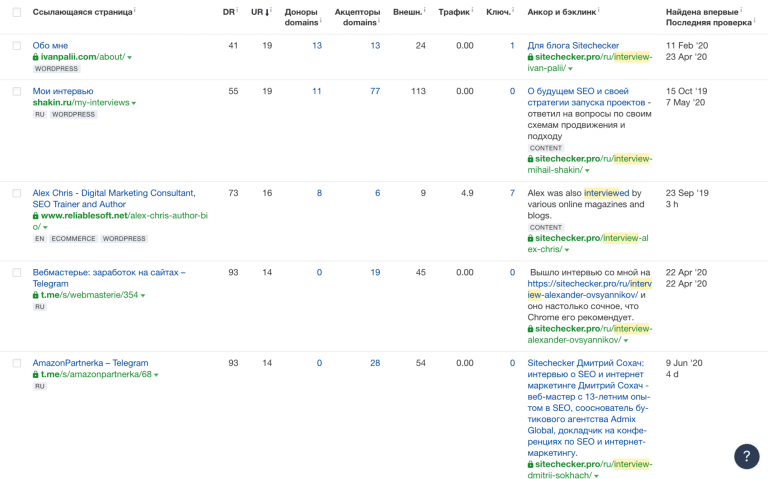Click the lock icon beside sitechecker.pro interview-mihail-shakin link
Viewport: 768px width, 479px height.
pos(530,159)
